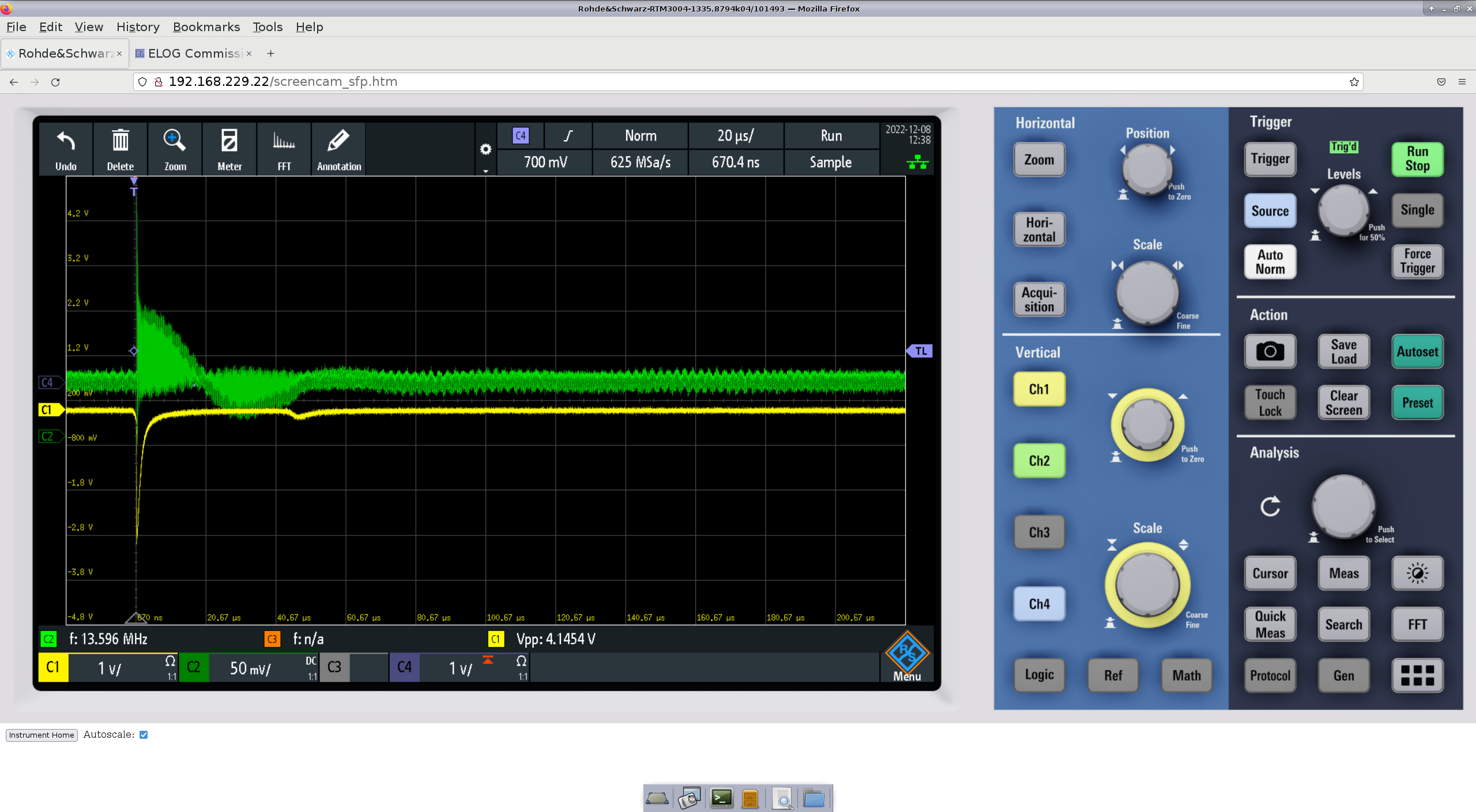
Task: Open the 20 µs/ timebase setting
Action: tap(735, 136)
